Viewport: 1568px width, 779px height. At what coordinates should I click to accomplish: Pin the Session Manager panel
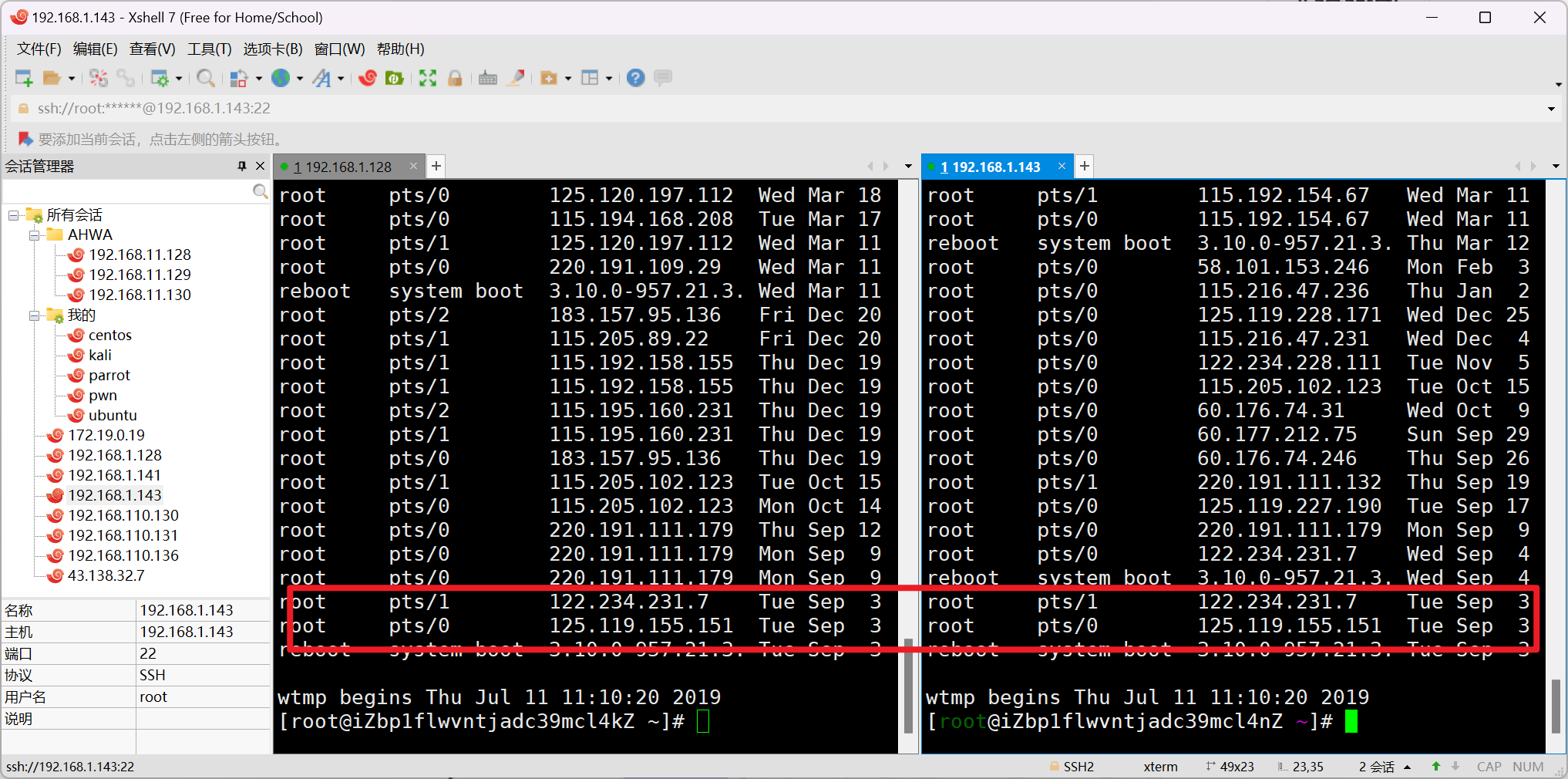click(242, 166)
